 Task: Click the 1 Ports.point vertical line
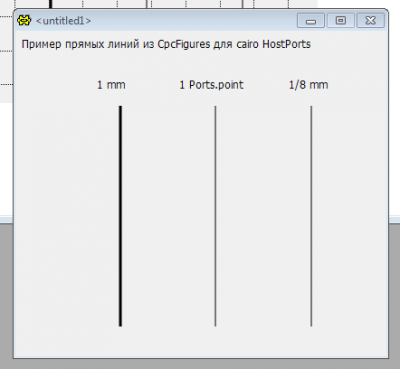[215, 216]
